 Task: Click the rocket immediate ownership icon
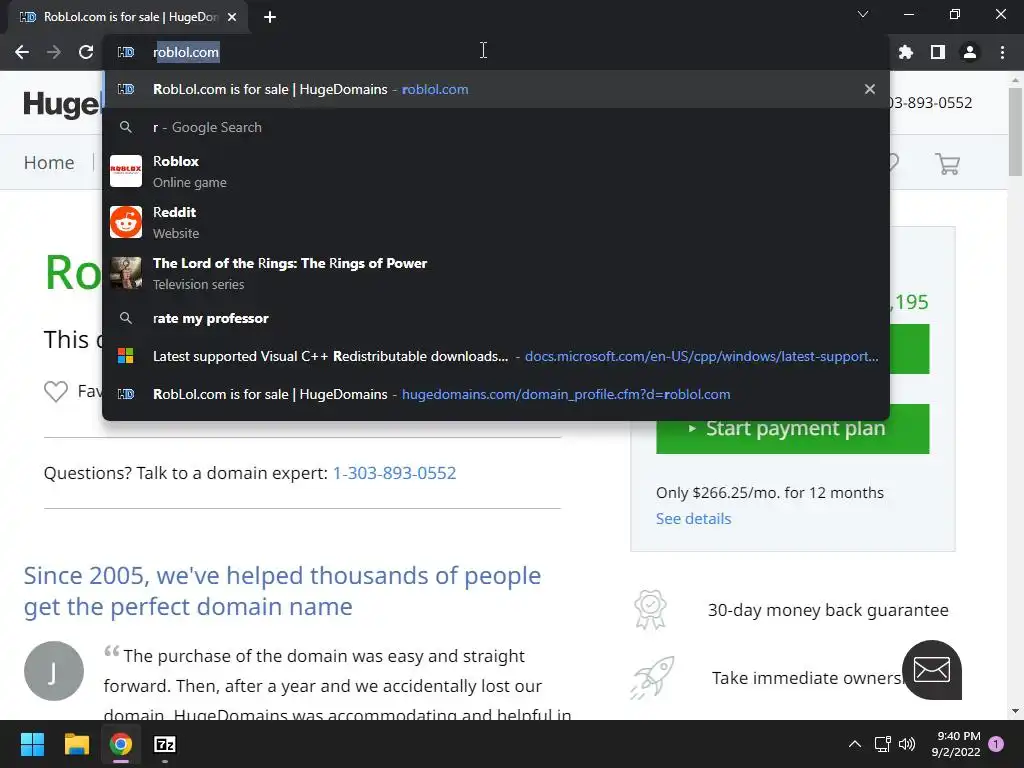pyautogui.click(x=652, y=678)
